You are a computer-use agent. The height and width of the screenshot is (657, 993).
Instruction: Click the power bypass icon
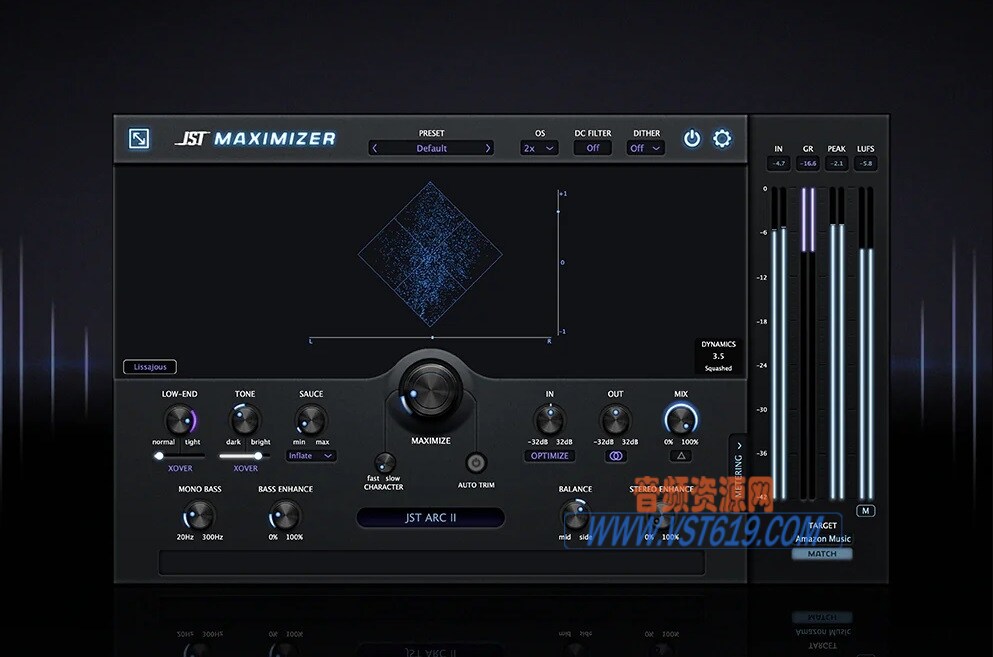[691, 138]
